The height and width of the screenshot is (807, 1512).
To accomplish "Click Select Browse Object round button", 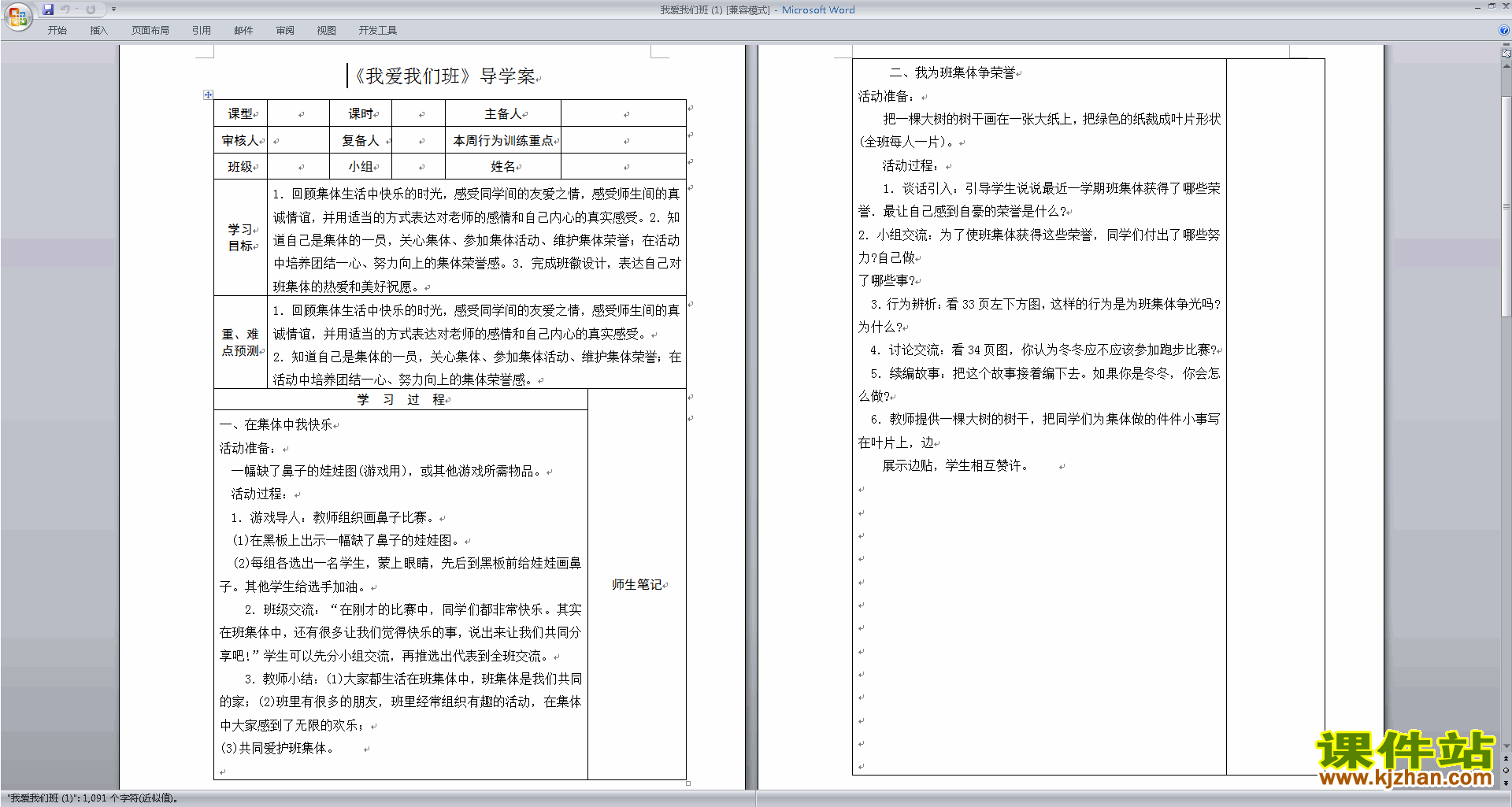I will pyautogui.click(x=1506, y=770).
